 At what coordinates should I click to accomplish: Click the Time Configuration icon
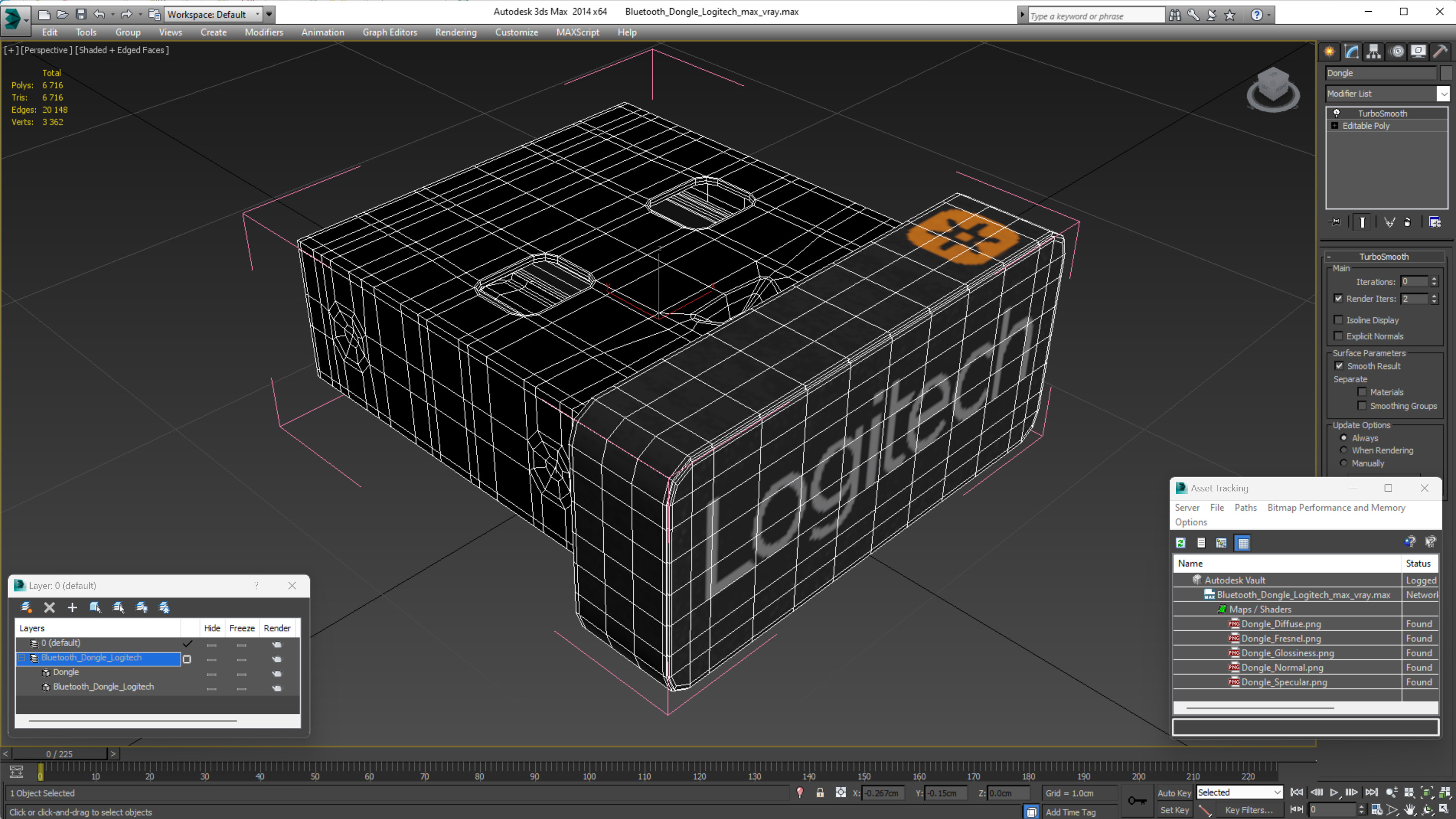pos(1377,809)
